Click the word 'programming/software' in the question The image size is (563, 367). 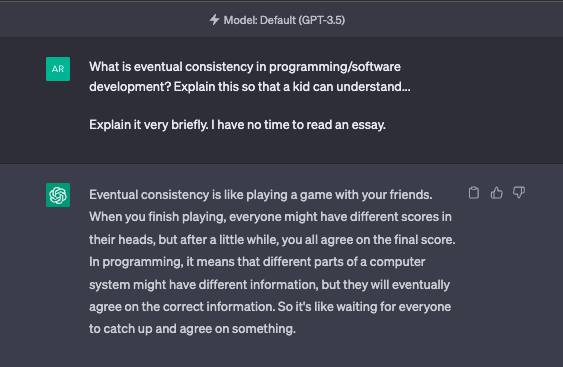click(x=335, y=67)
